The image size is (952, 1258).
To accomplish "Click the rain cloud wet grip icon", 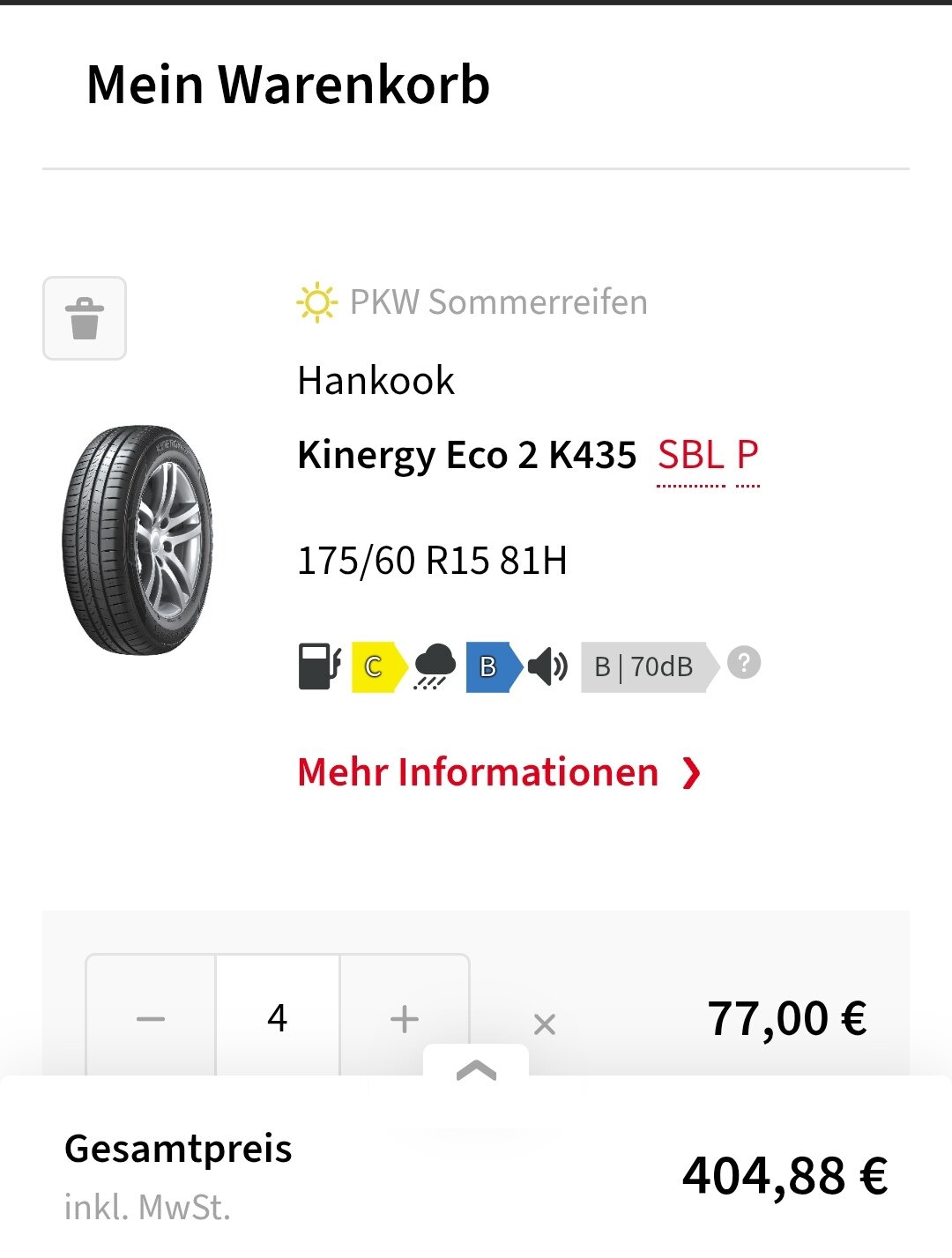I will pos(435,666).
